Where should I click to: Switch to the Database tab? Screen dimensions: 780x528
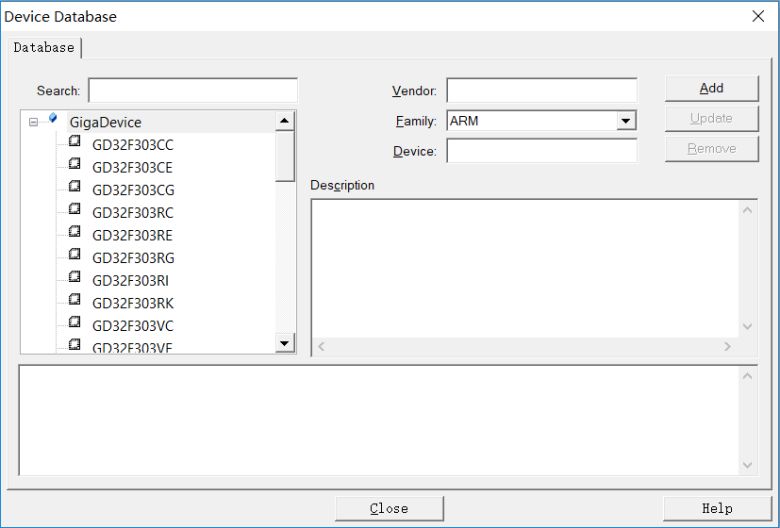tap(44, 48)
